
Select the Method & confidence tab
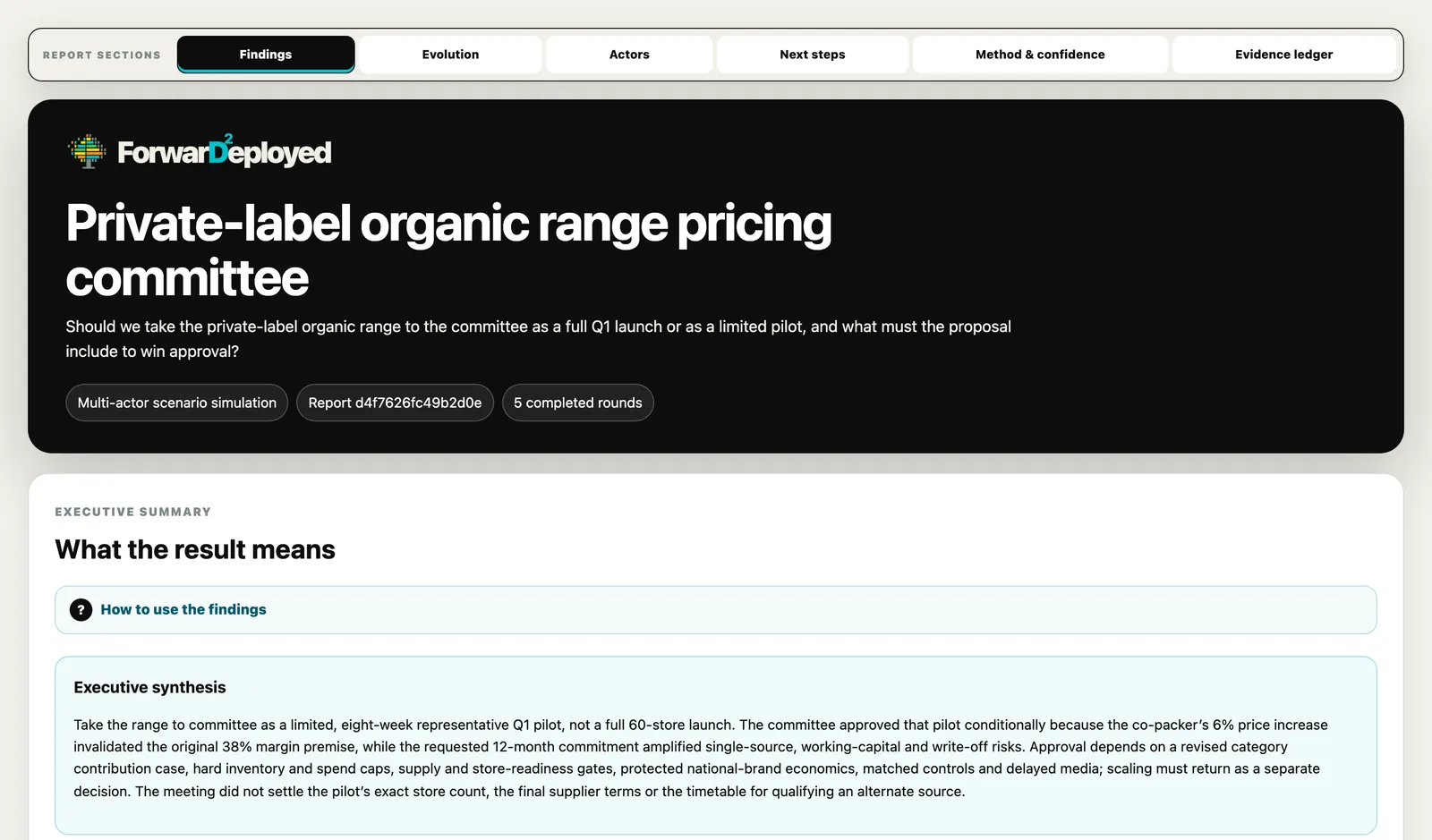point(1040,55)
